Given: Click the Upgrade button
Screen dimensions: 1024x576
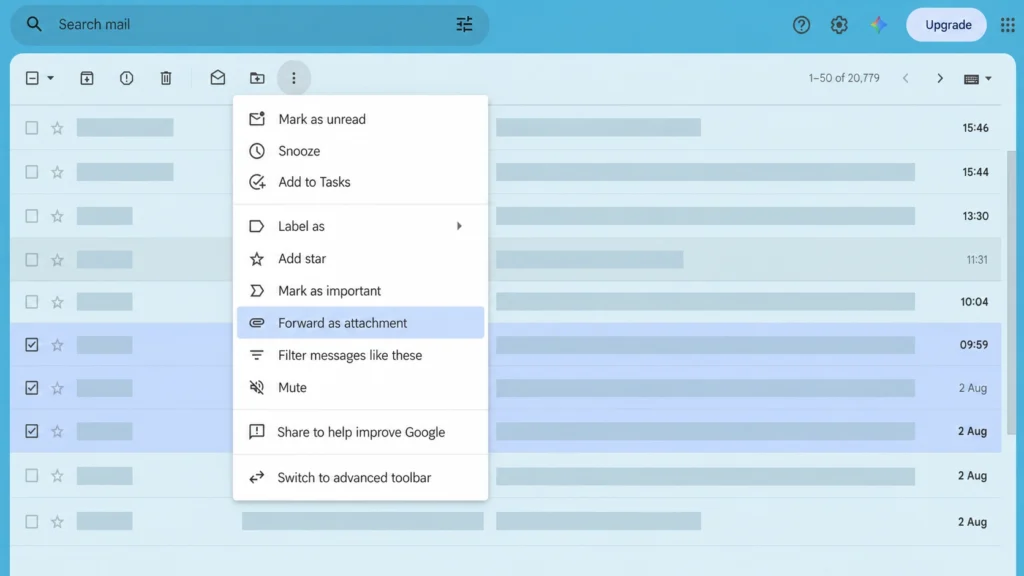Looking at the screenshot, I should [x=946, y=25].
